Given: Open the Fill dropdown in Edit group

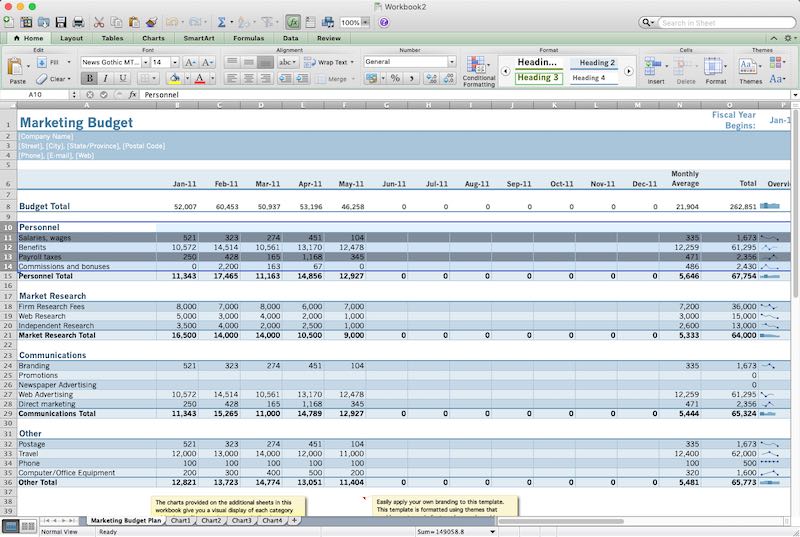Looking at the screenshot, I should 69,62.
